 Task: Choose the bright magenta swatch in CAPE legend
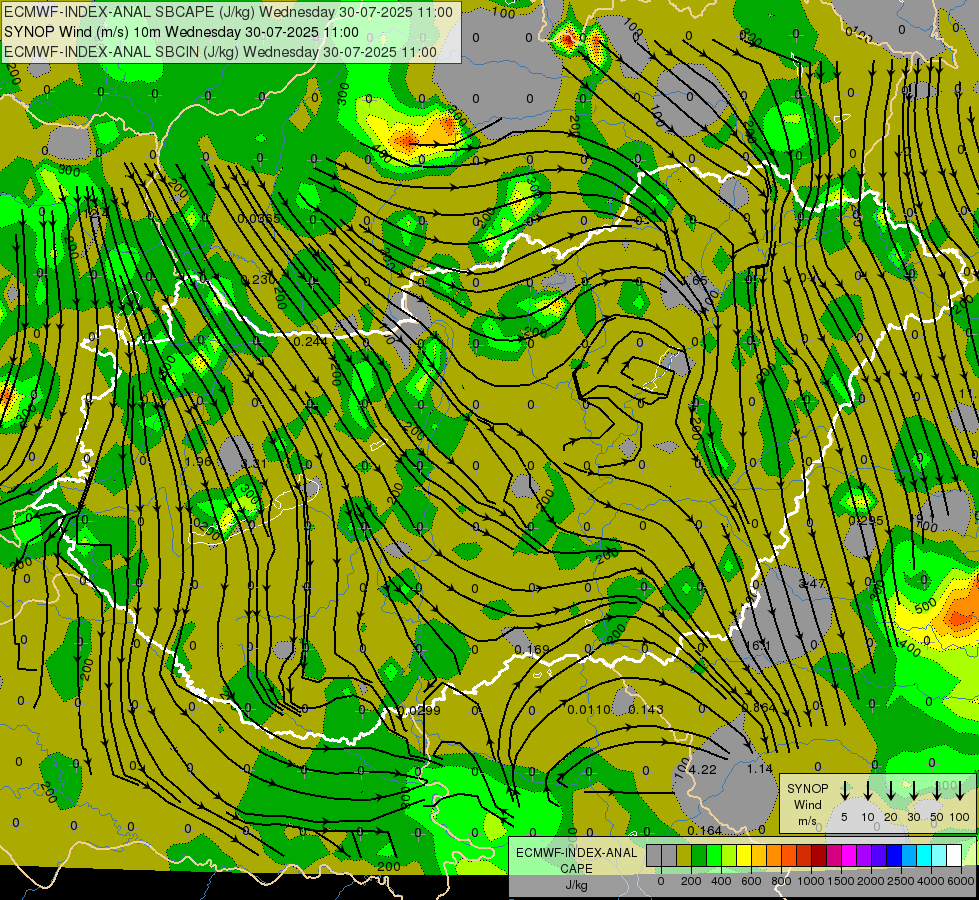[x=849, y=855]
